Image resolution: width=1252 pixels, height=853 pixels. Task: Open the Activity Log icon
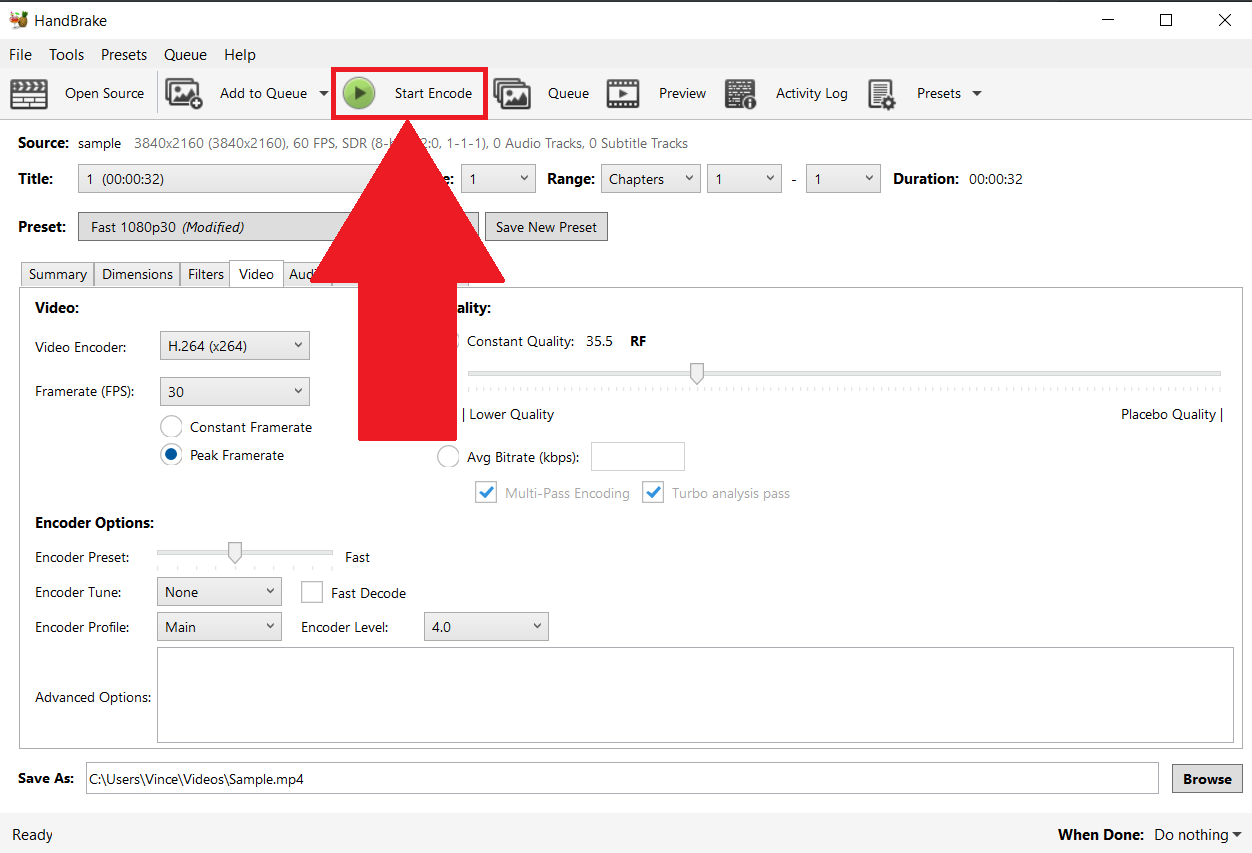[740, 92]
